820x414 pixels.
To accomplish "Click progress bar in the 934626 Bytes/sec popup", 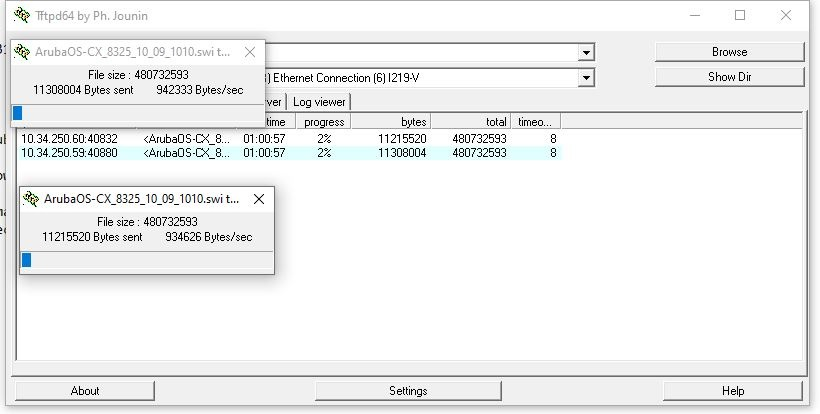I will point(146,260).
